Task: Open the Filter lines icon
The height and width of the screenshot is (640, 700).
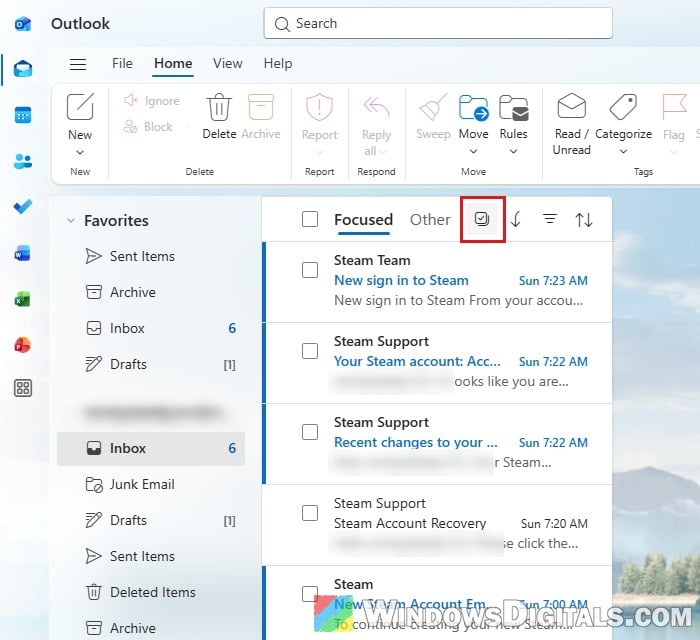Action: 550,219
